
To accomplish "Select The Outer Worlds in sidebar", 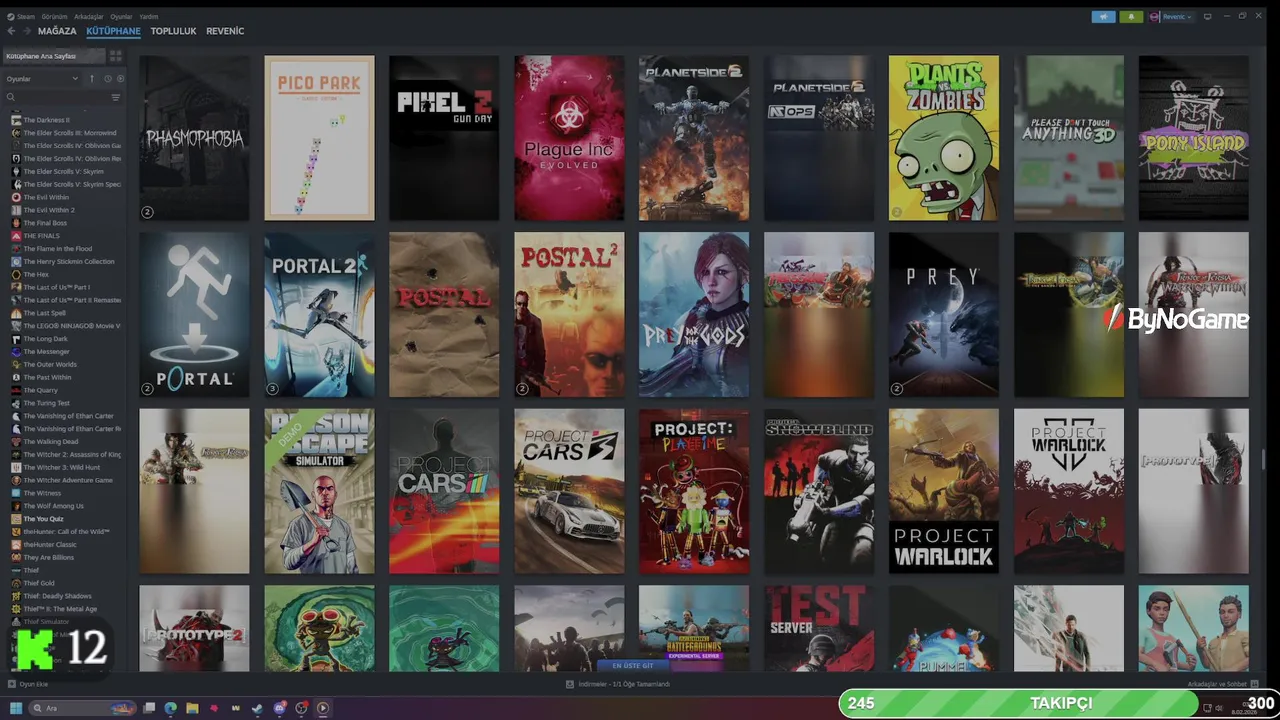I will point(50,364).
